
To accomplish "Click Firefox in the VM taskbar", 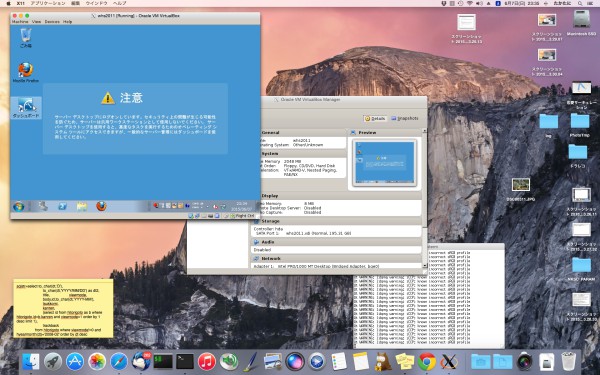I will coord(101,207).
